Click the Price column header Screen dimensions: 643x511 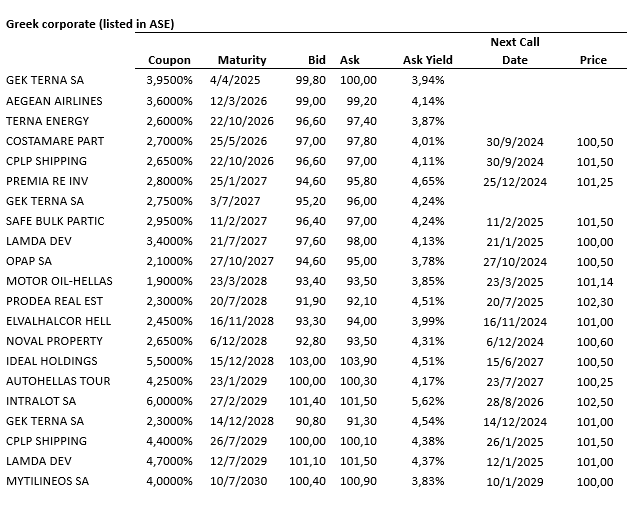593,60
